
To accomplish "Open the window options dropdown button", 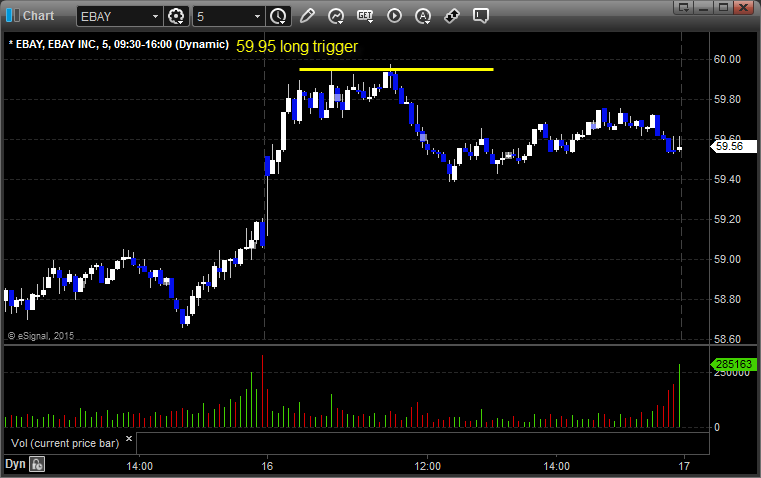I will click(x=684, y=7).
